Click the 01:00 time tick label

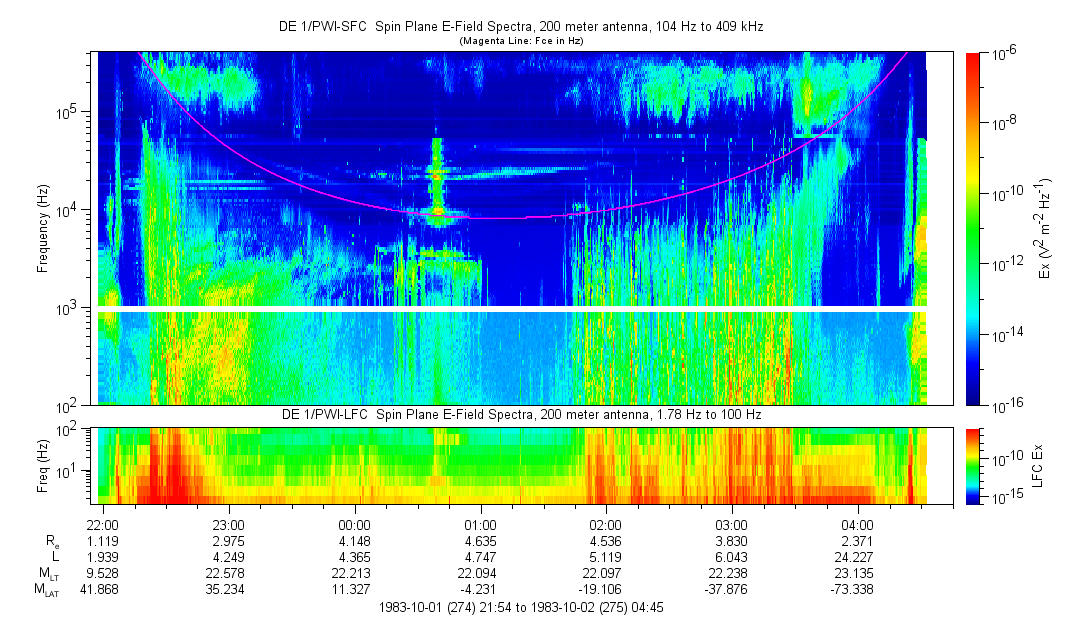pyautogui.click(x=481, y=525)
